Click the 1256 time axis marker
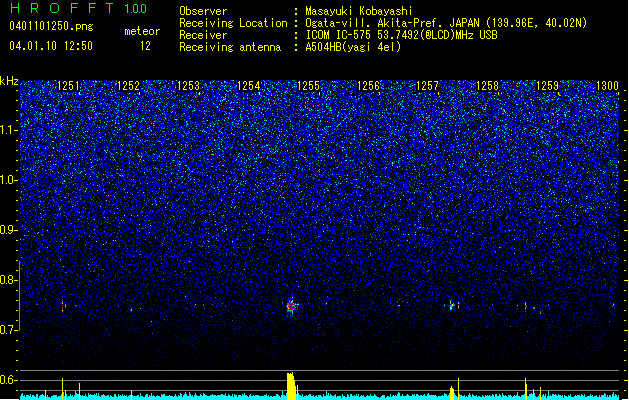Viewport: 629px width, 400px height. [x=368, y=85]
